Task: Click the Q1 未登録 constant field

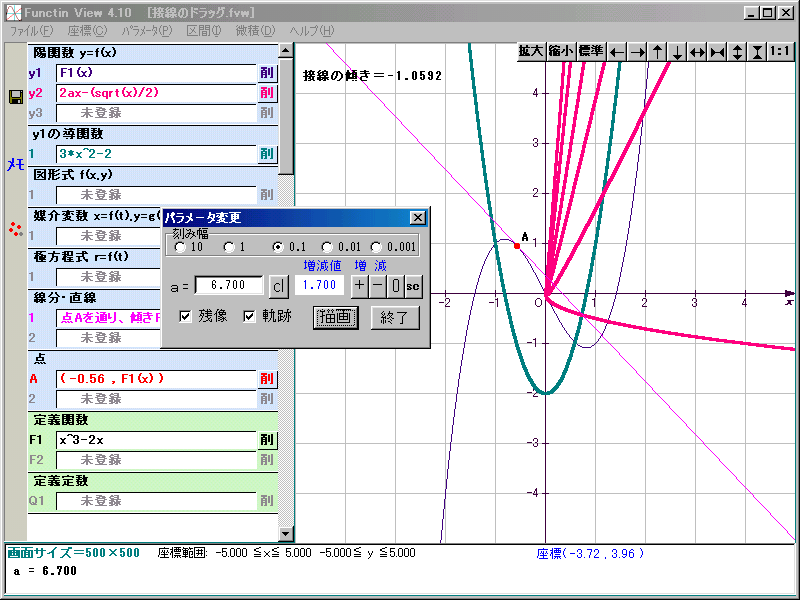Action: 156,501
